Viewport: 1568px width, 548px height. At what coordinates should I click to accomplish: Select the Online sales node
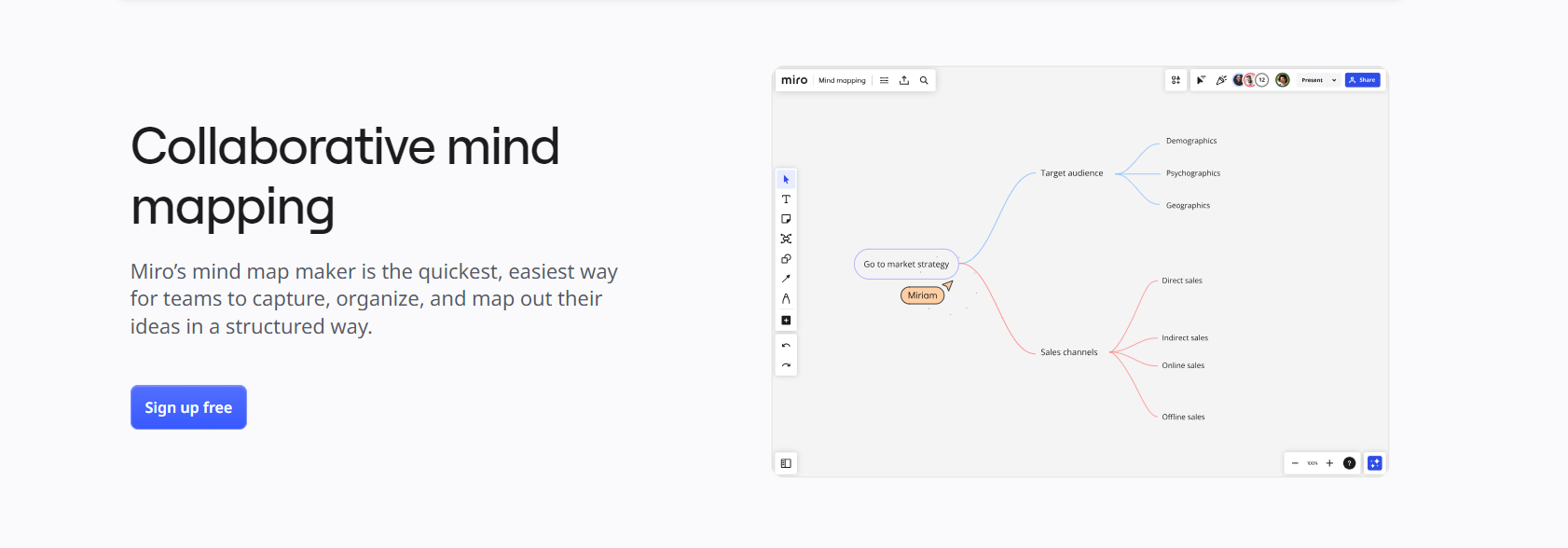(x=1183, y=365)
